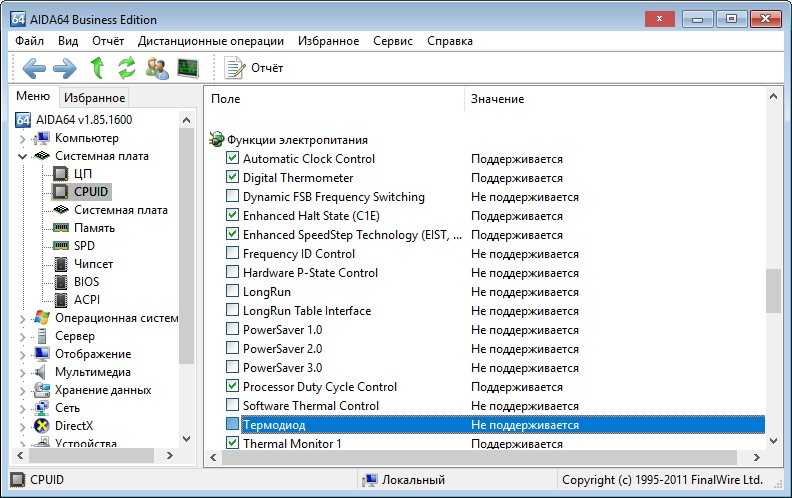Expand the Компьютер tree node
Image resolution: width=792 pixels, height=498 pixels.
22,138
